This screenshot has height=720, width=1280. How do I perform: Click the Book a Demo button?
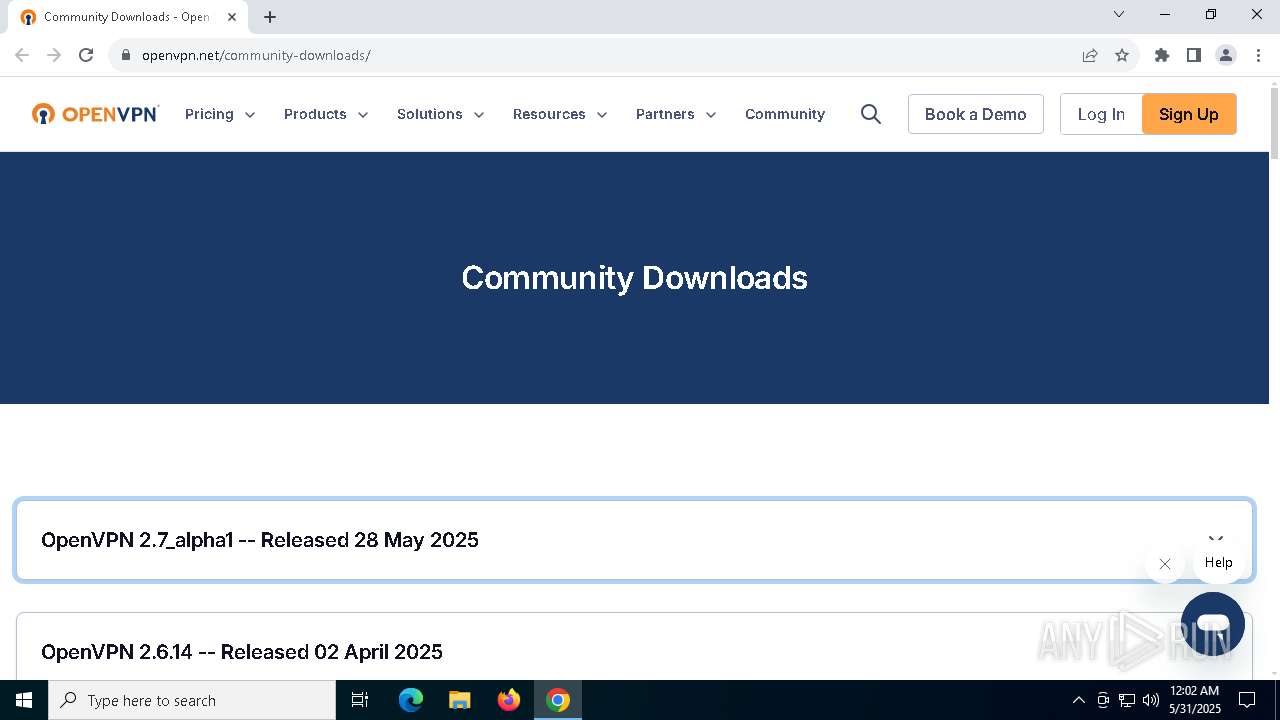click(976, 114)
